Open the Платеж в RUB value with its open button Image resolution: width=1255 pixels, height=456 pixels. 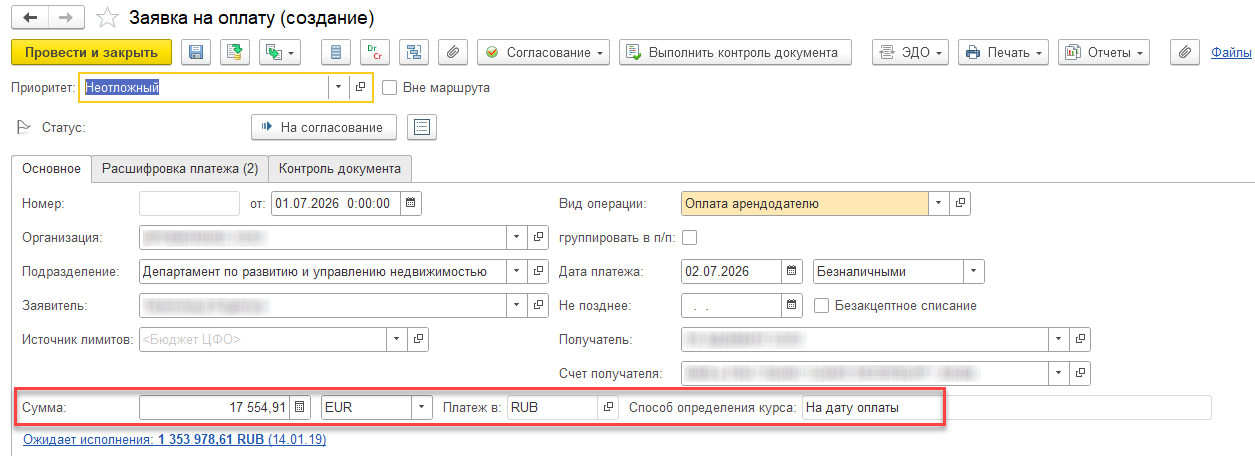[x=608, y=408]
